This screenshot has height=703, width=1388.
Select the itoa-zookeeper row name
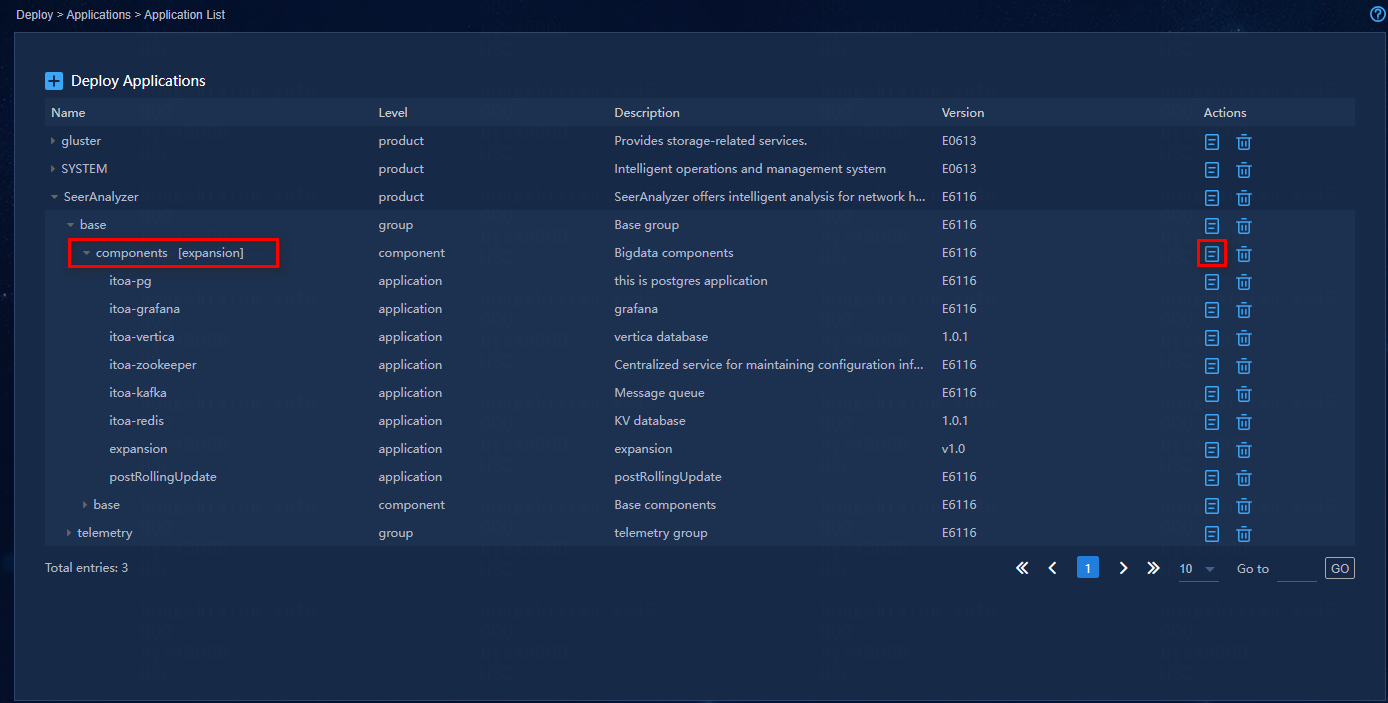pyautogui.click(x=153, y=365)
